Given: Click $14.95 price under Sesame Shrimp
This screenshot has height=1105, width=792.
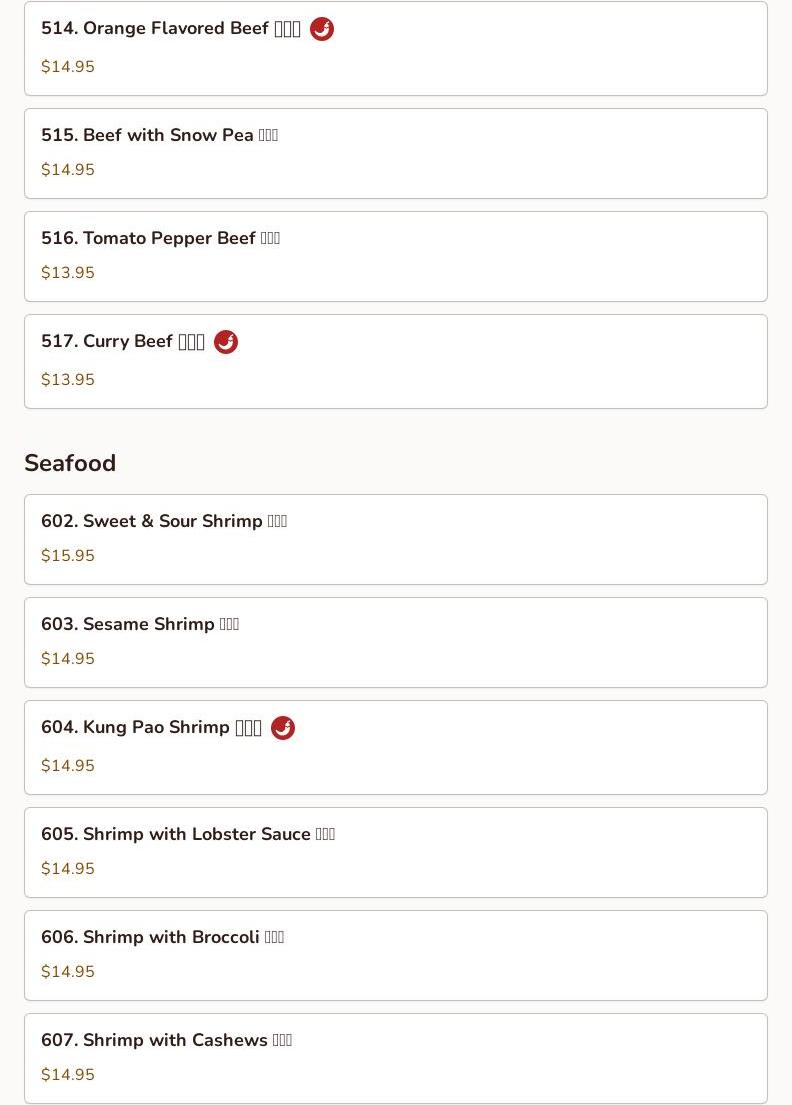Looking at the screenshot, I should [x=68, y=658].
